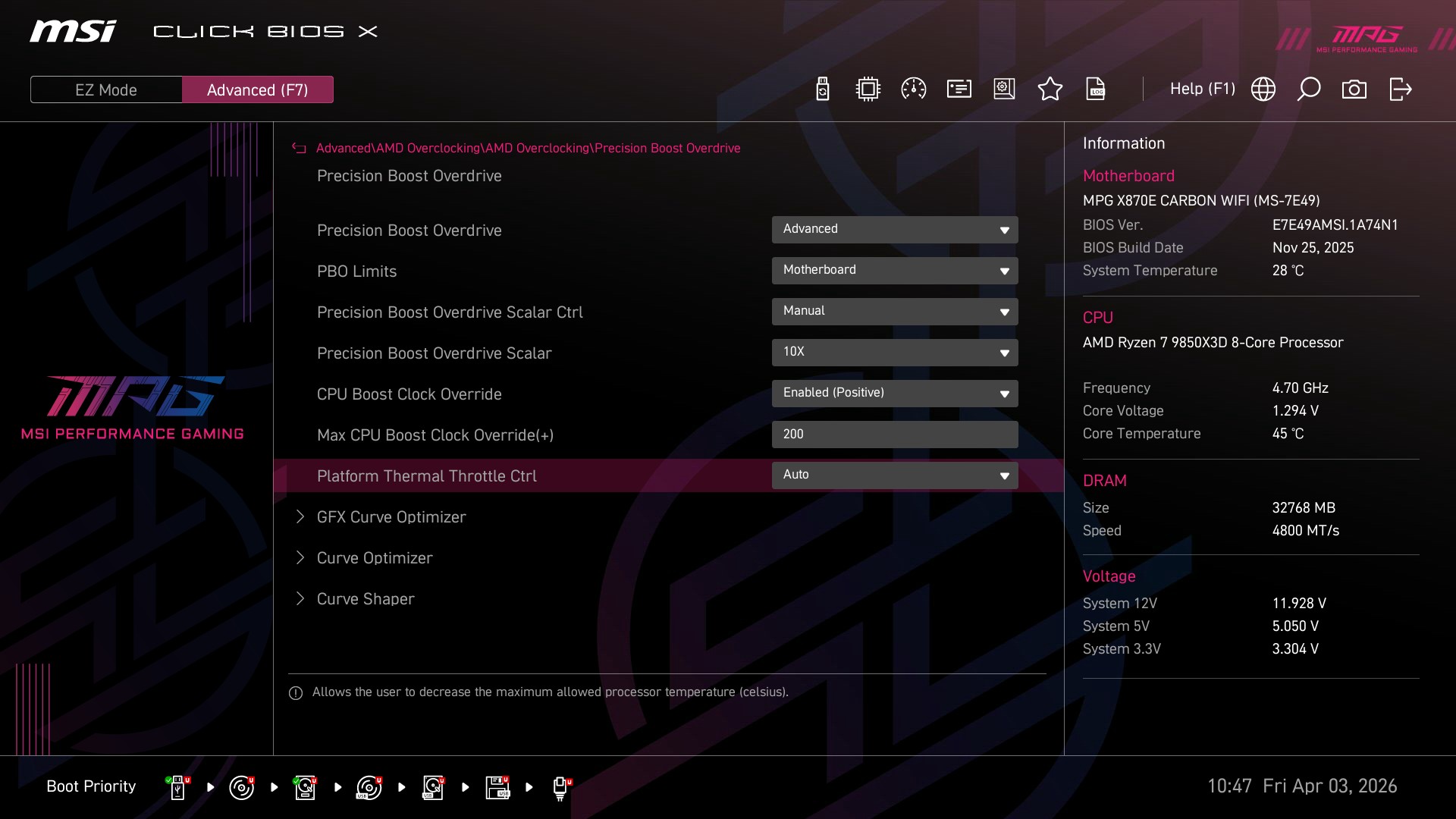The height and width of the screenshot is (819, 1456).
Task: Open the M-Flash USB BIOS update icon
Action: click(x=823, y=89)
